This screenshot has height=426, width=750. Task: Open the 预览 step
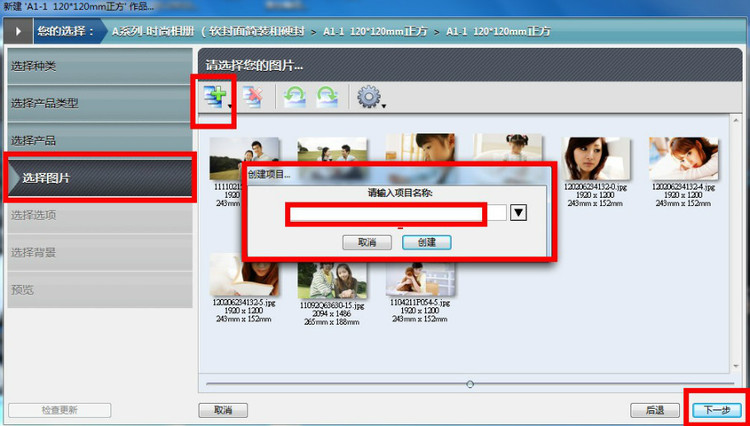(x=99, y=290)
